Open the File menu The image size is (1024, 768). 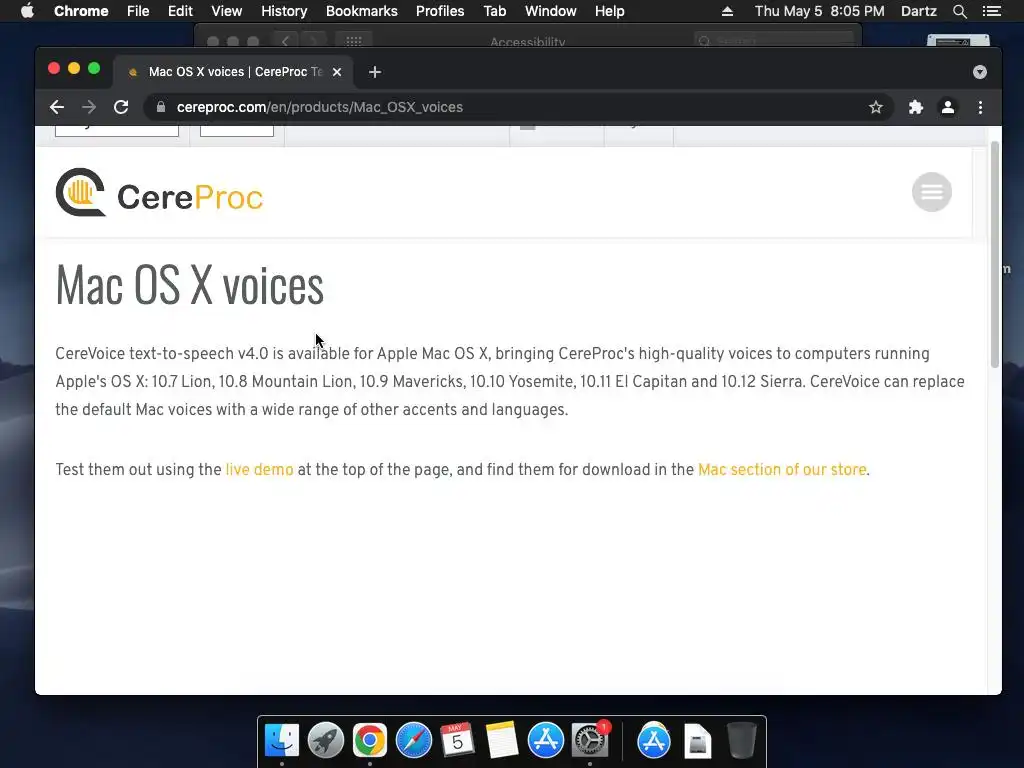[x=138, y=11]
